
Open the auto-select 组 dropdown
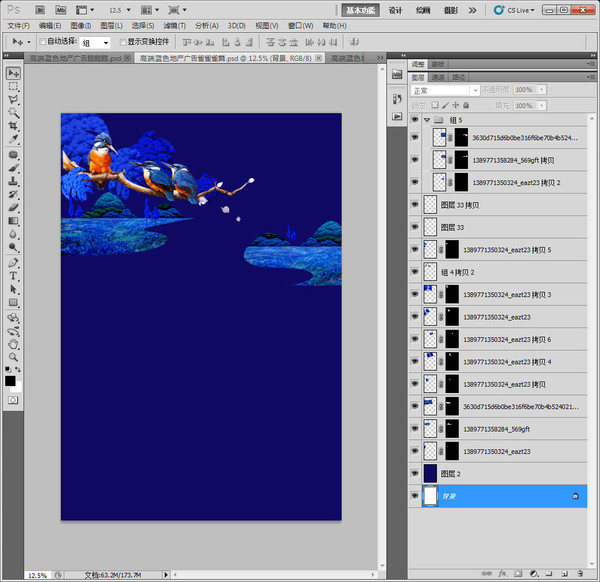[95, 42]
